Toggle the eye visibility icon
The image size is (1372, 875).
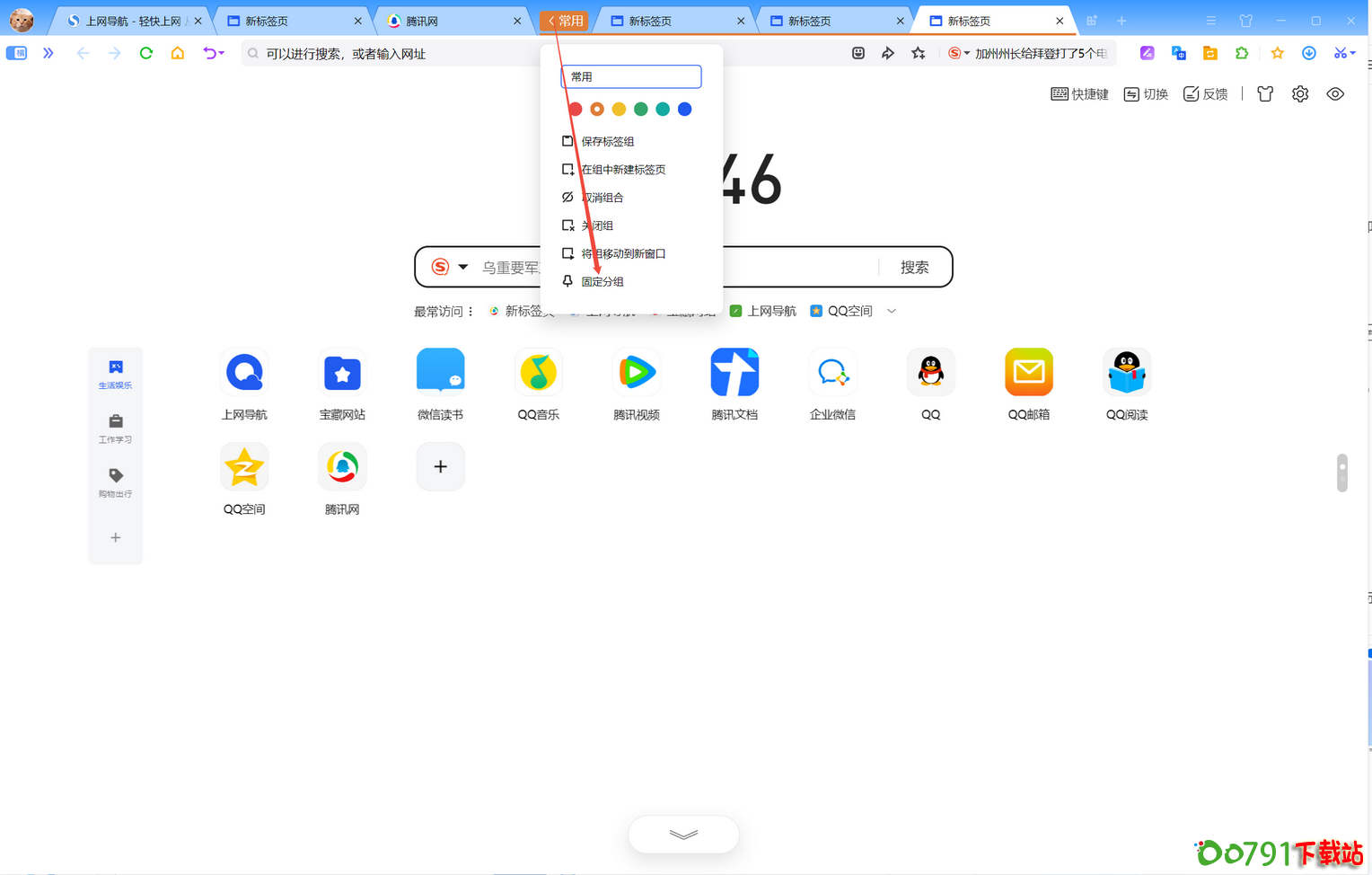click(x=1334, y=94)
